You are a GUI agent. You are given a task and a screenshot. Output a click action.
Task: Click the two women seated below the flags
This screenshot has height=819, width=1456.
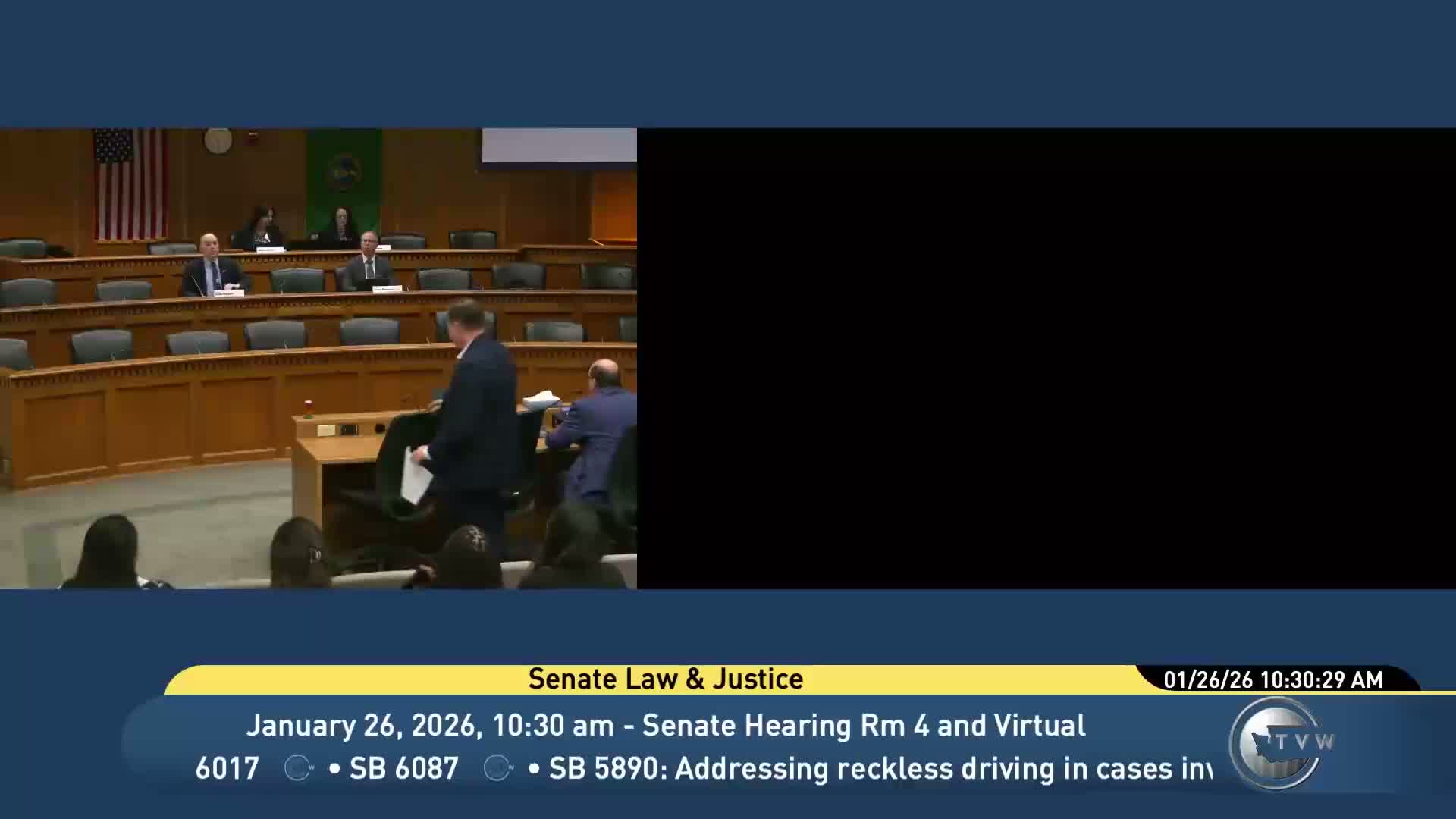pyautogui.click(x=300, y=228)
